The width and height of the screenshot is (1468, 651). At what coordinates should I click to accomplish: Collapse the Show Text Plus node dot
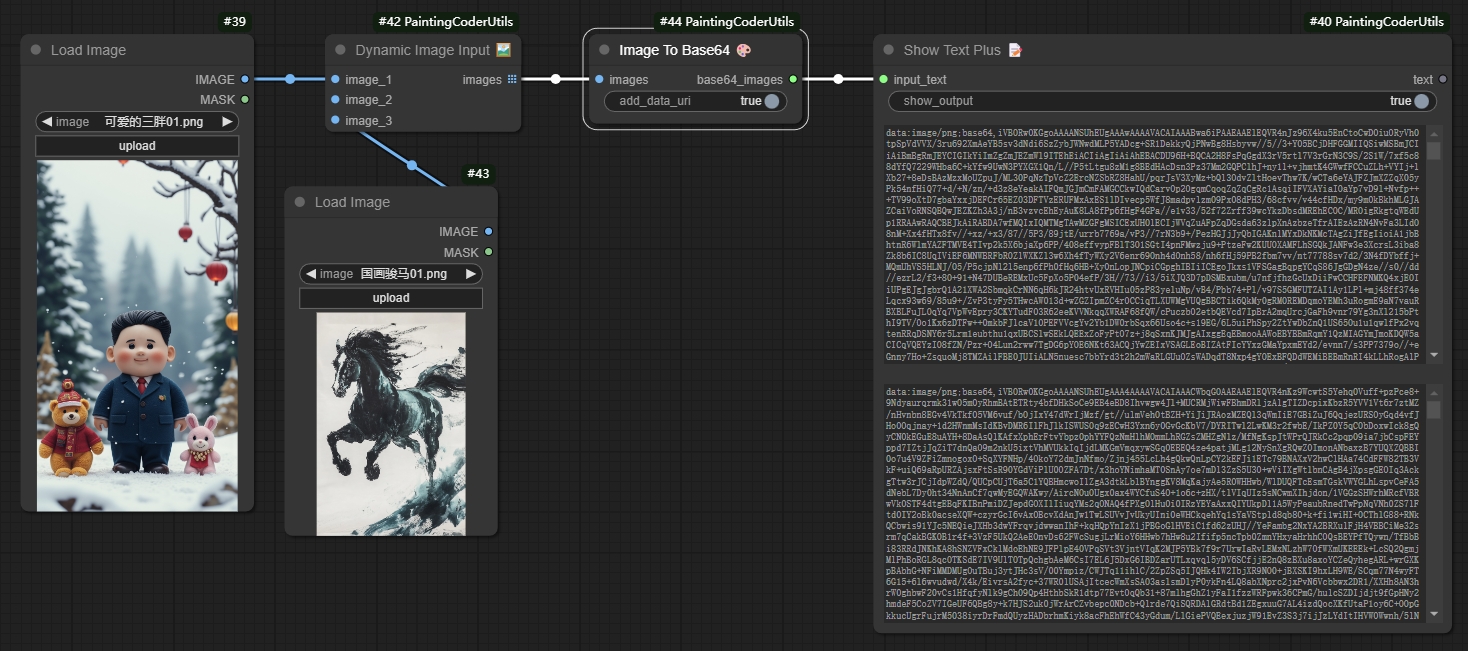click(889, 50)
